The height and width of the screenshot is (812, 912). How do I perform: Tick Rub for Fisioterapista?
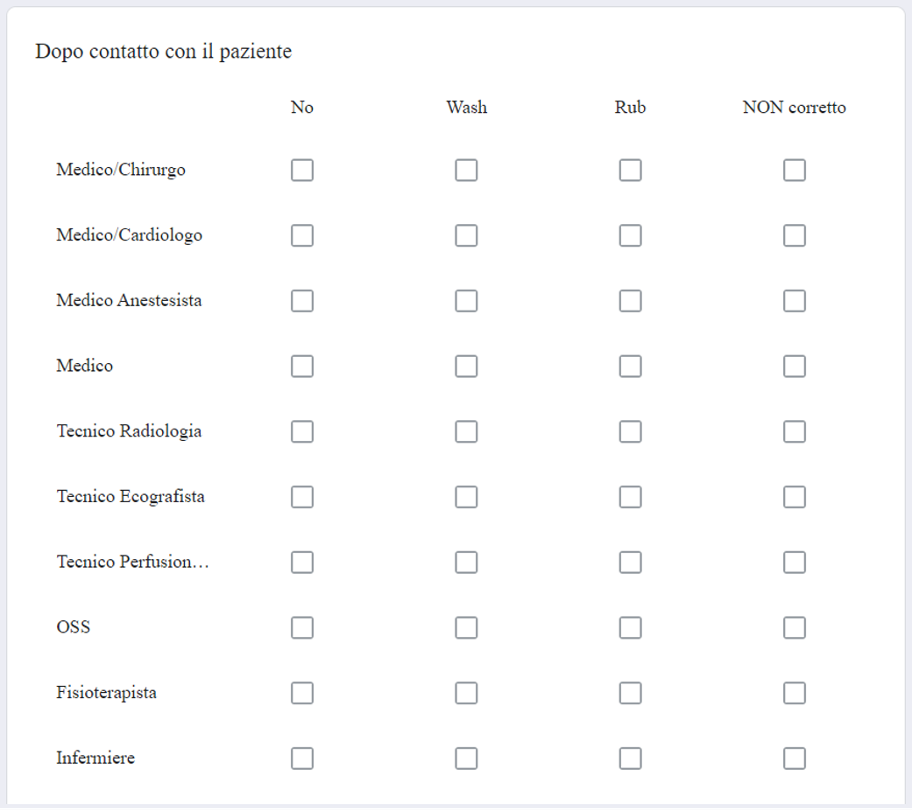coord(630,693)
